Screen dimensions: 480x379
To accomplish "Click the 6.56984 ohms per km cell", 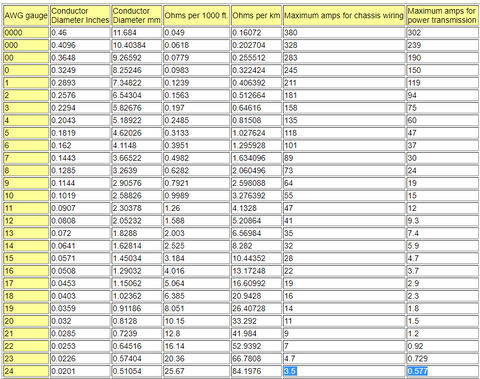I will point(256,233).
